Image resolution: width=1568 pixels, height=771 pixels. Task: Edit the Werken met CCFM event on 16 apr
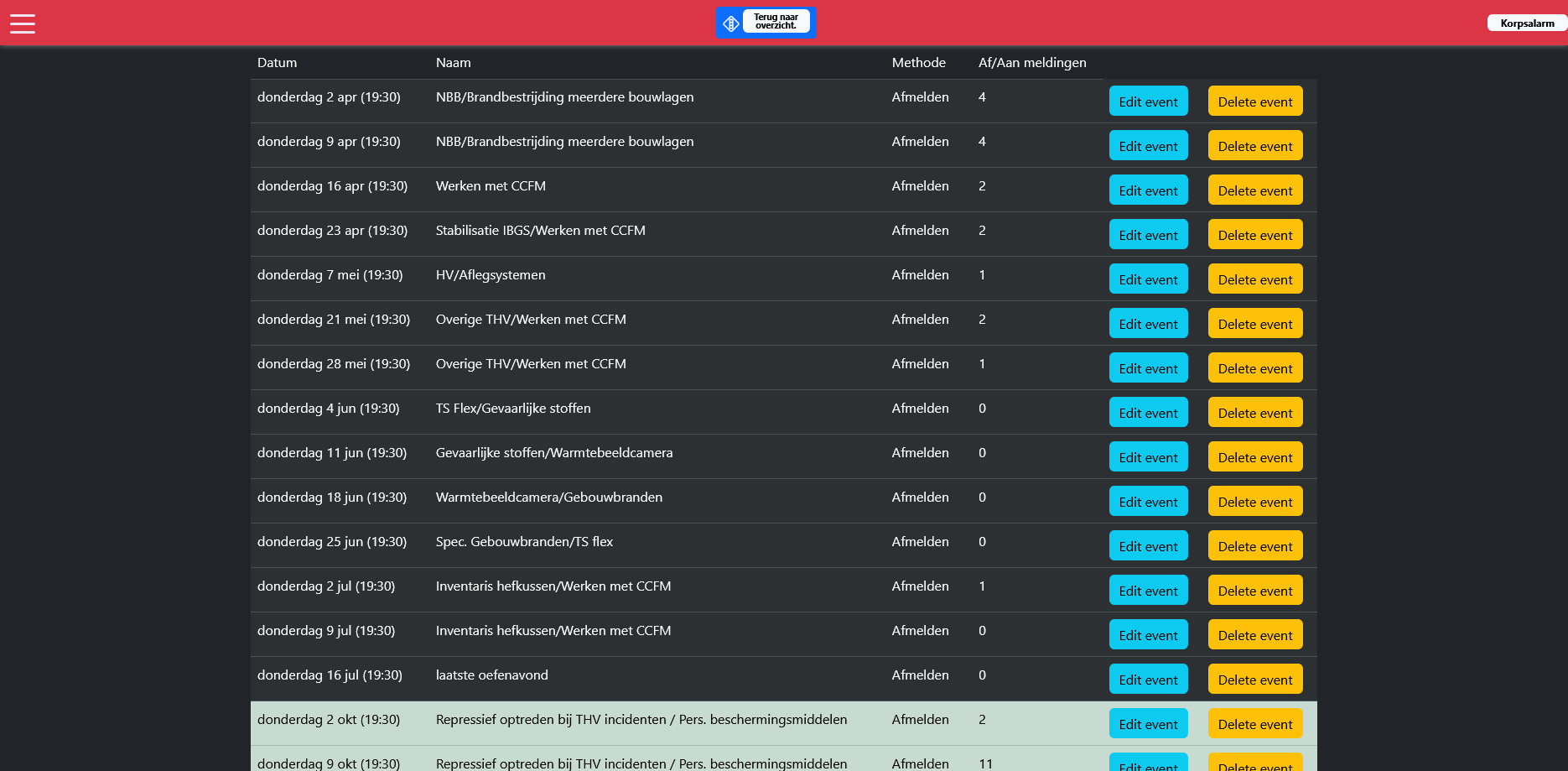point(1148,190)
